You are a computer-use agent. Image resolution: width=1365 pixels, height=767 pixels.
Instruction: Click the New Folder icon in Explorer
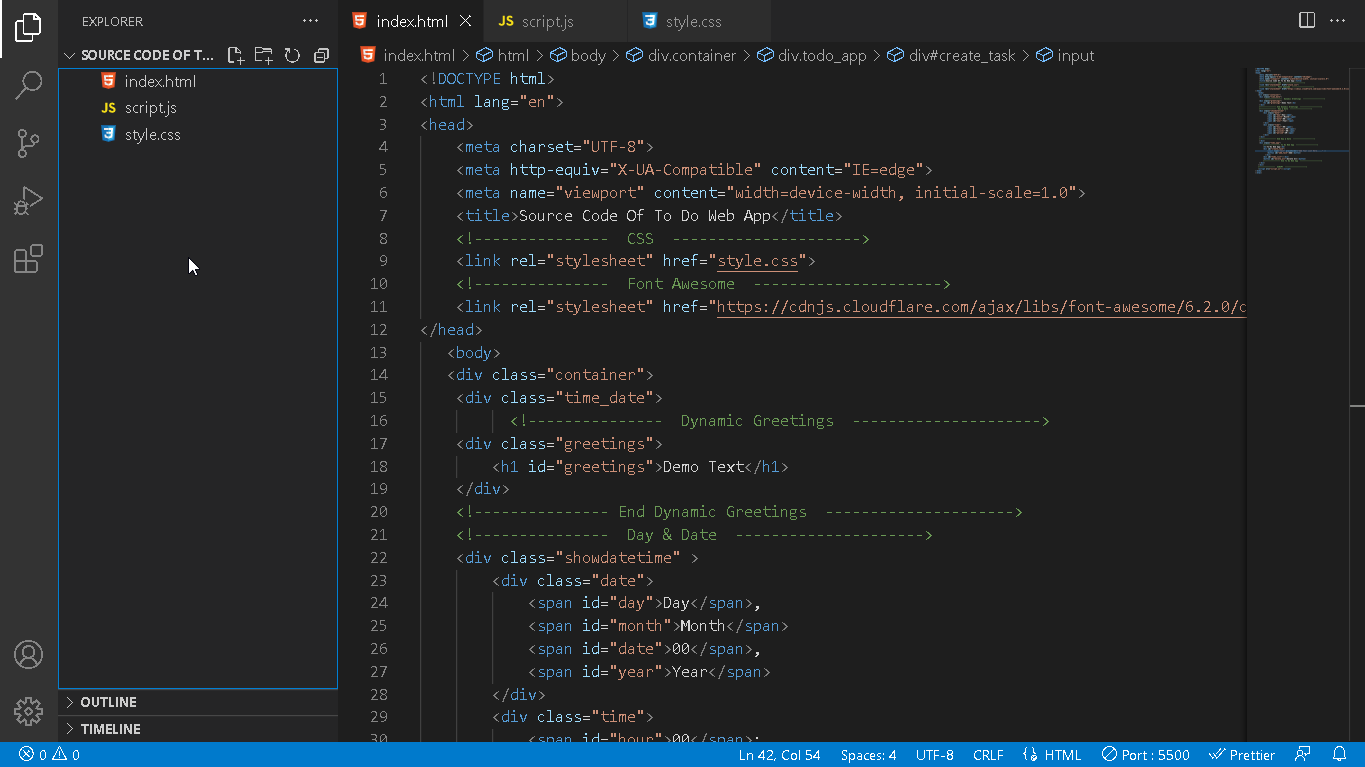click(264, 55)
